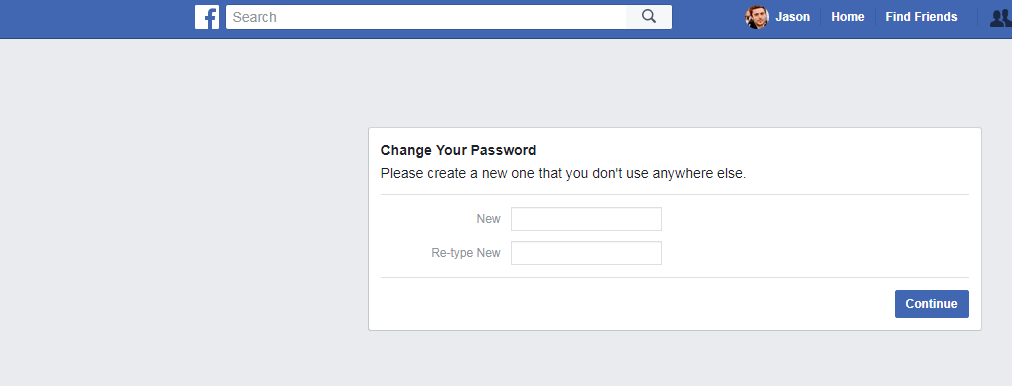Click the Facebook logo icon
This screenshot has height=386, width=1012.
(x=207, y=17)
